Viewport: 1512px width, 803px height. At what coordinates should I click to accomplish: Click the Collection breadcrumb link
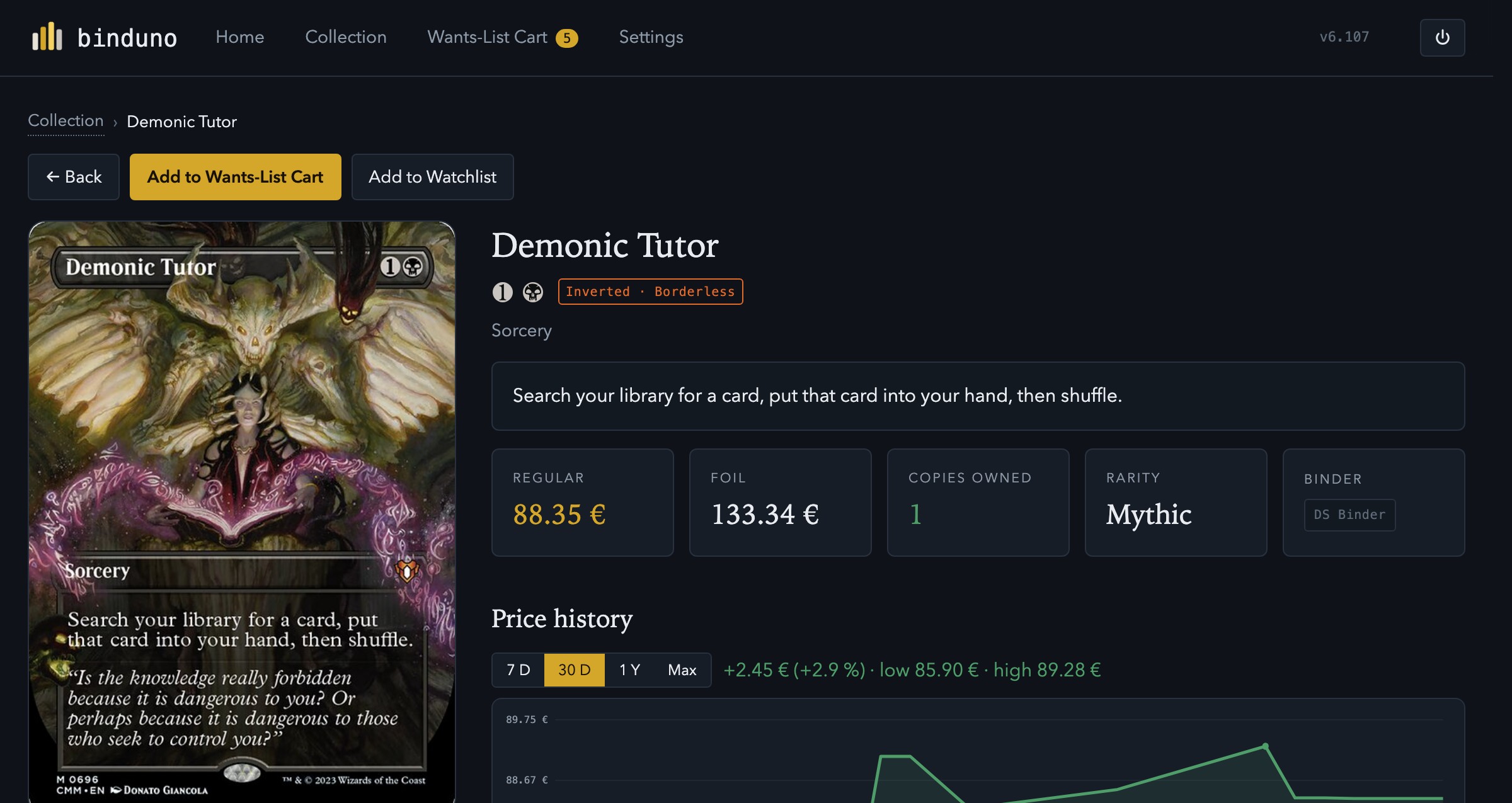point(66,120)
